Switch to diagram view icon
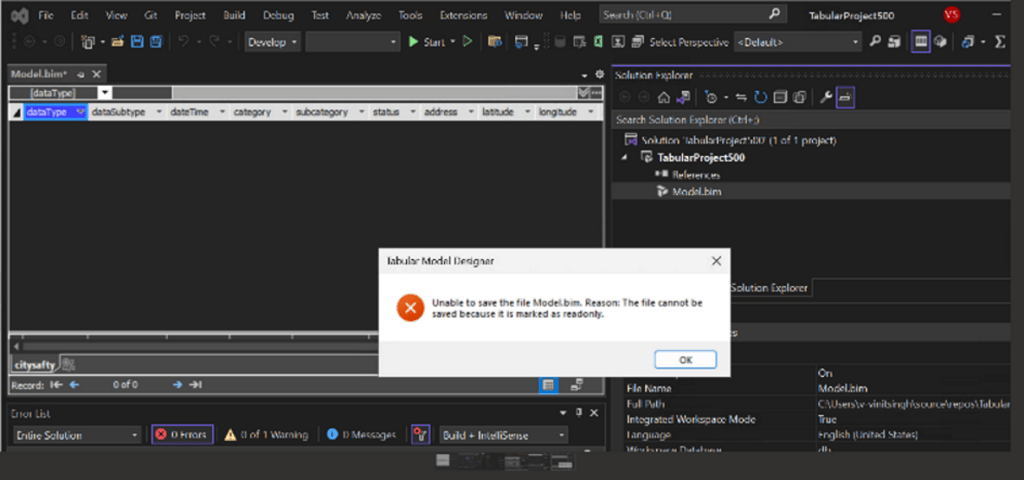The height and width of the screenshot is (480, 1024). point(576,385)
